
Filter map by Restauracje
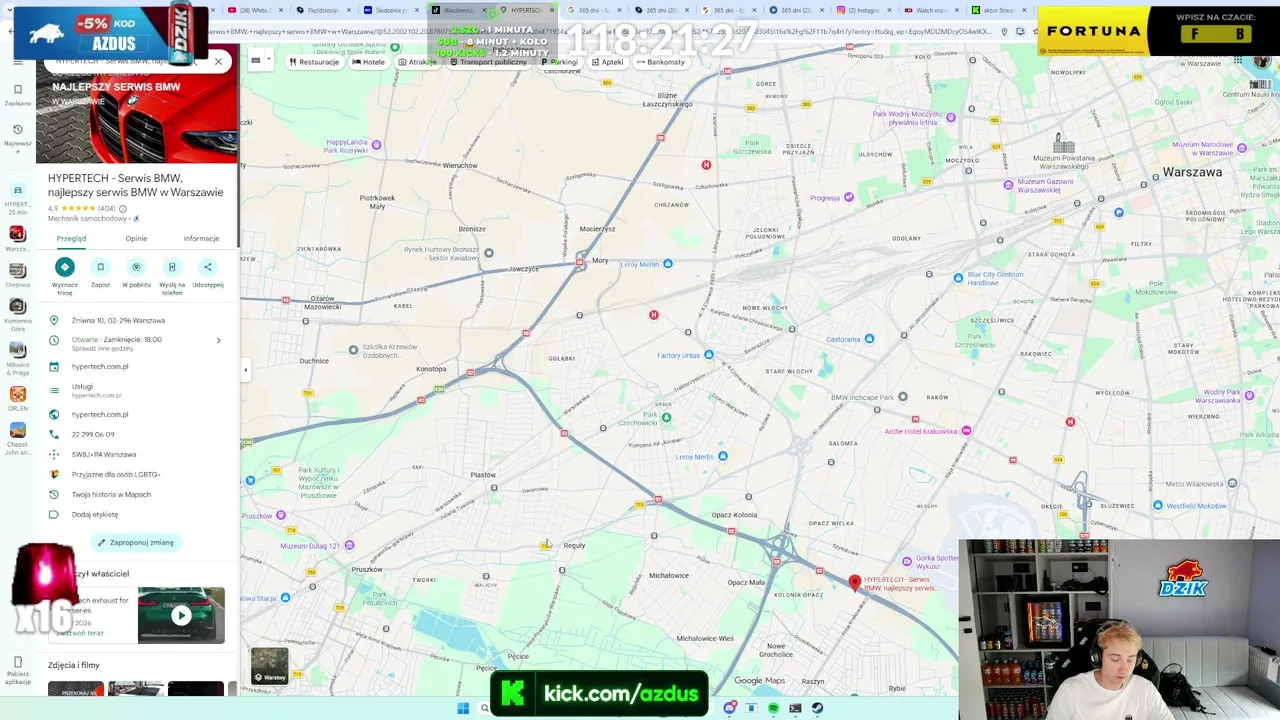point(314,62)
